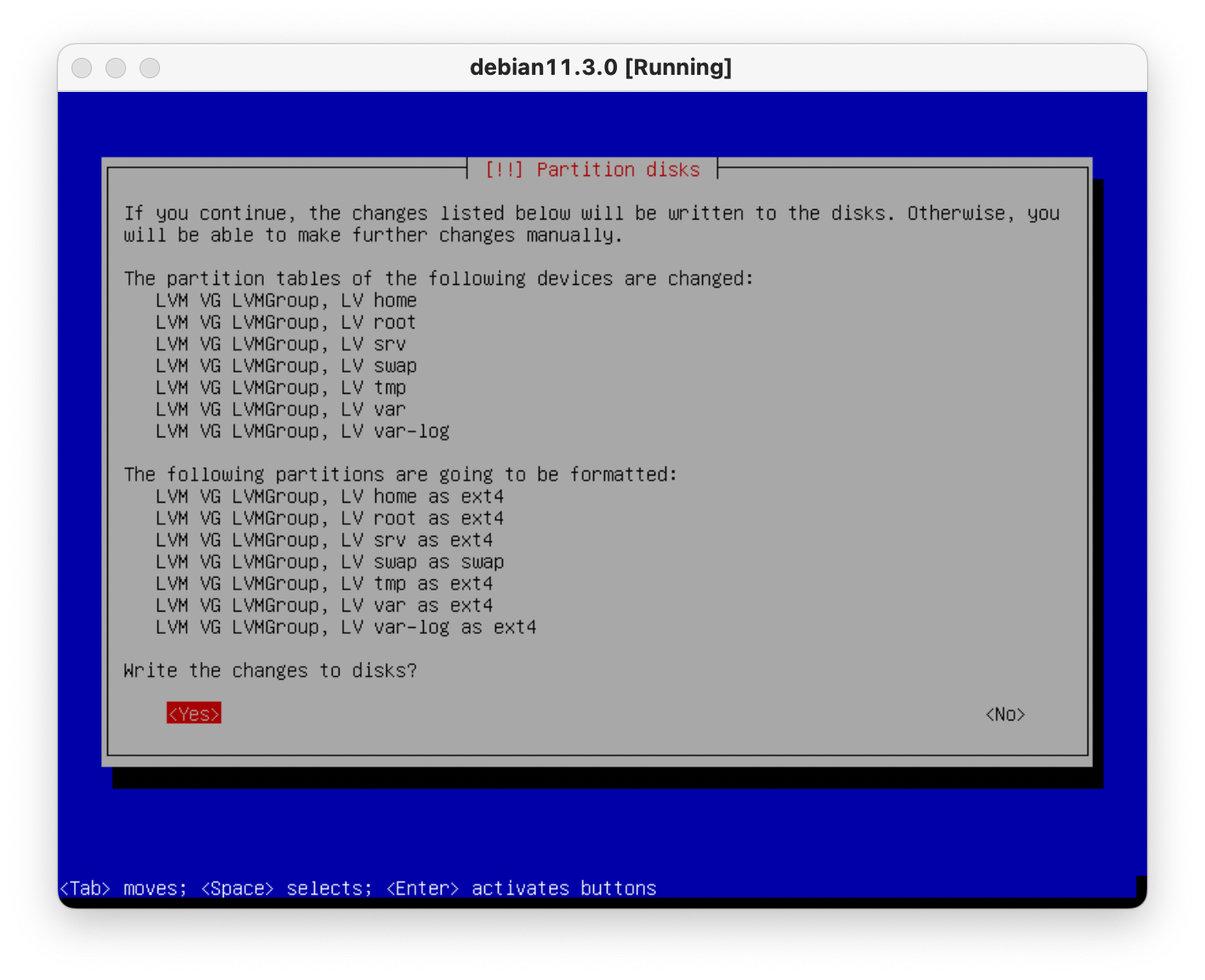Image resolution: width=1205 pixels, height=980 pixels.
Task: Select the 'LV var-log as ext4' entry
Action: point(346,628)
